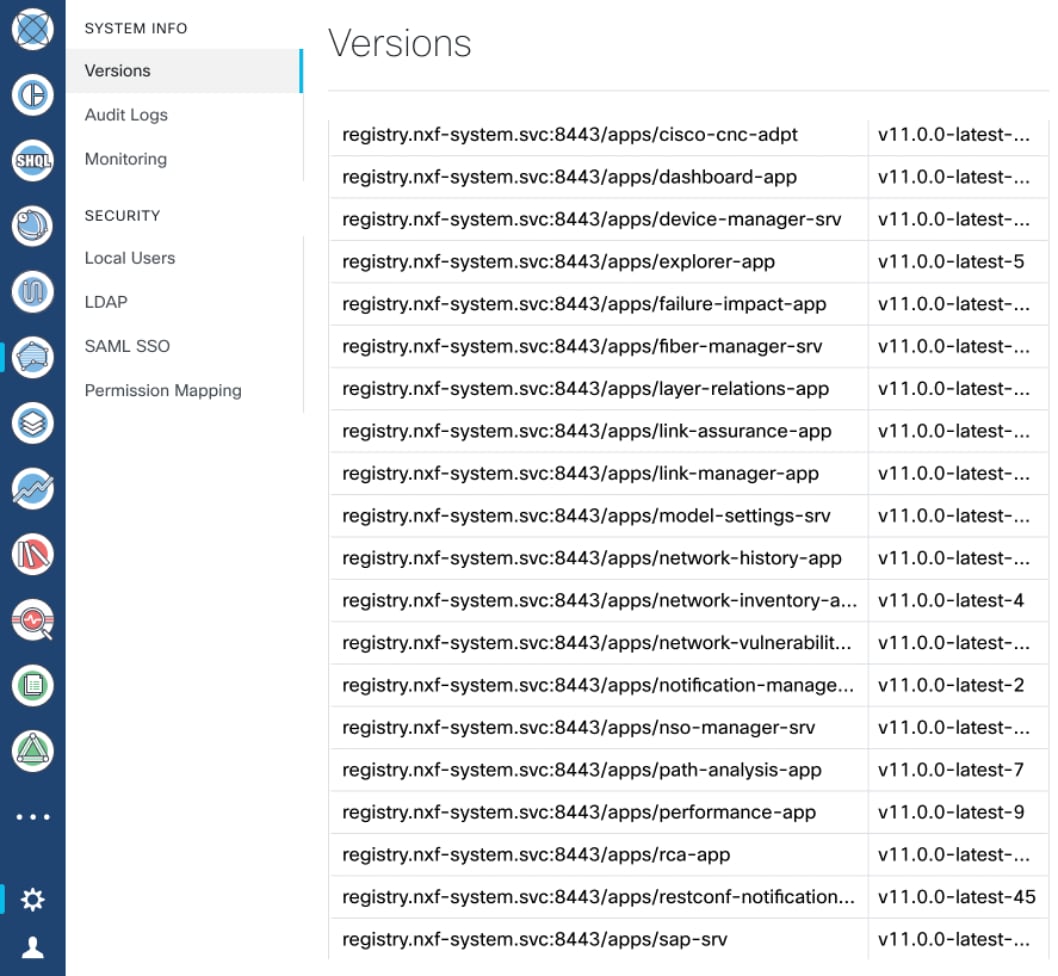
Task: Open the settings gear icon
Action: coord(33,899)
